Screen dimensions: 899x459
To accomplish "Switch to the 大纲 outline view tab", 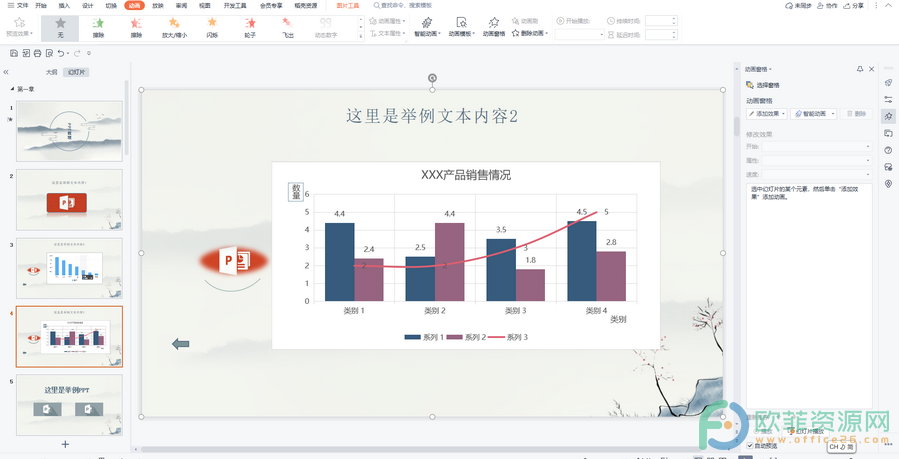I will click(x=52, y=72).
